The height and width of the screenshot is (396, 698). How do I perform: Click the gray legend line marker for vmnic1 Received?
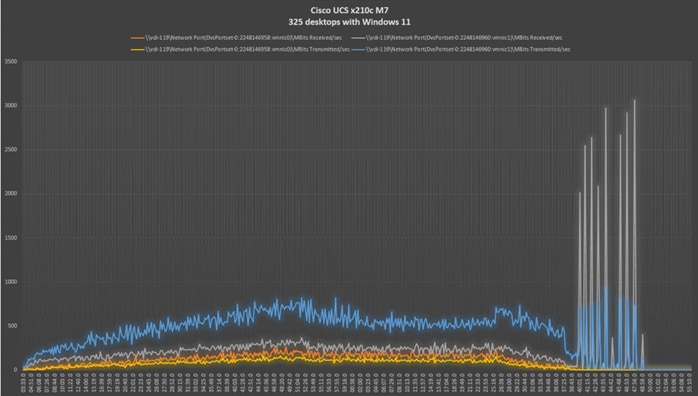tap(358, 38)
